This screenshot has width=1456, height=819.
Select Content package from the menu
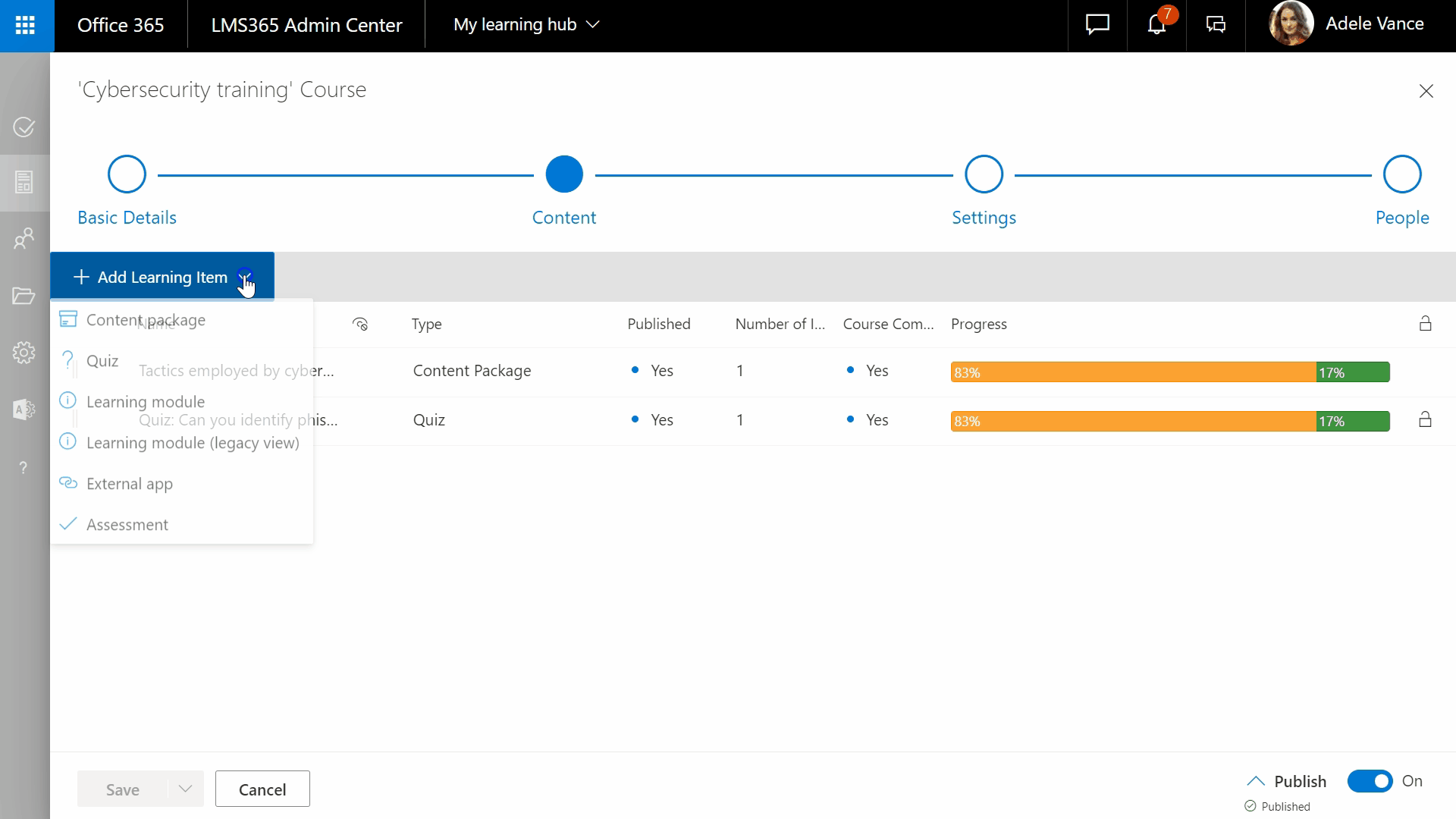[146, 320]
